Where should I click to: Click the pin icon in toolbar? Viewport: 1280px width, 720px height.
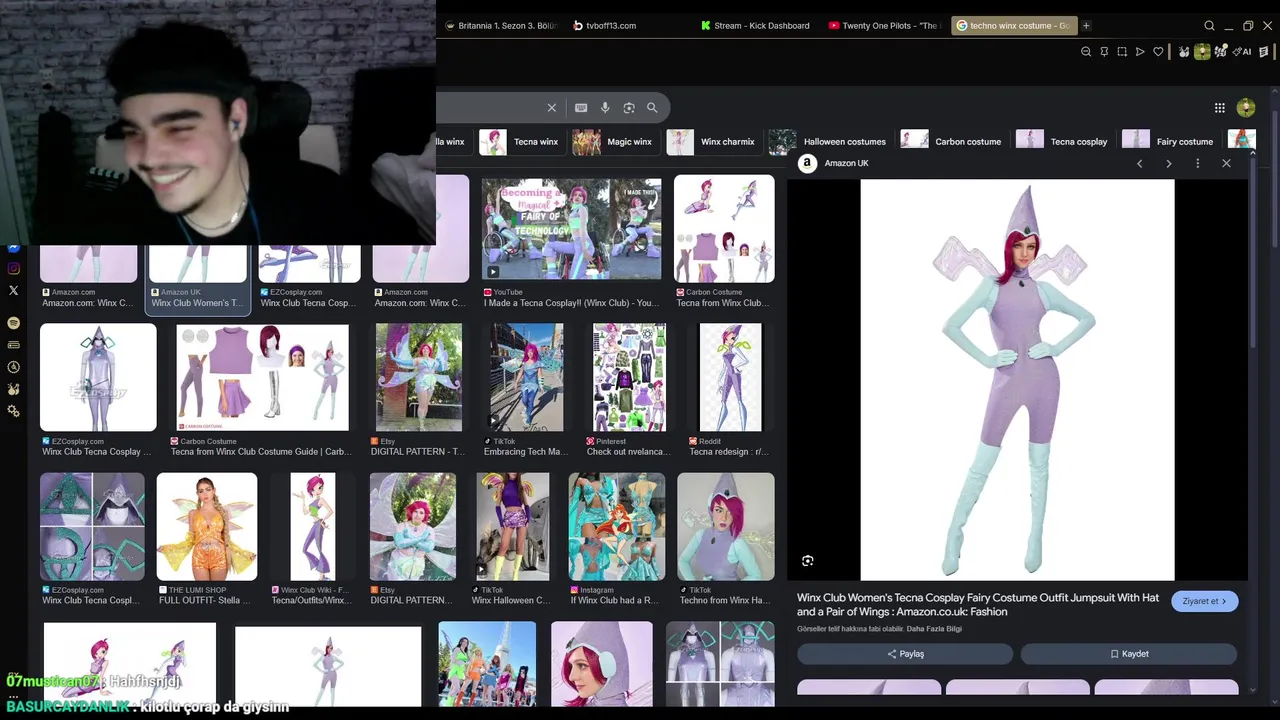click(x=1104, y=52)
